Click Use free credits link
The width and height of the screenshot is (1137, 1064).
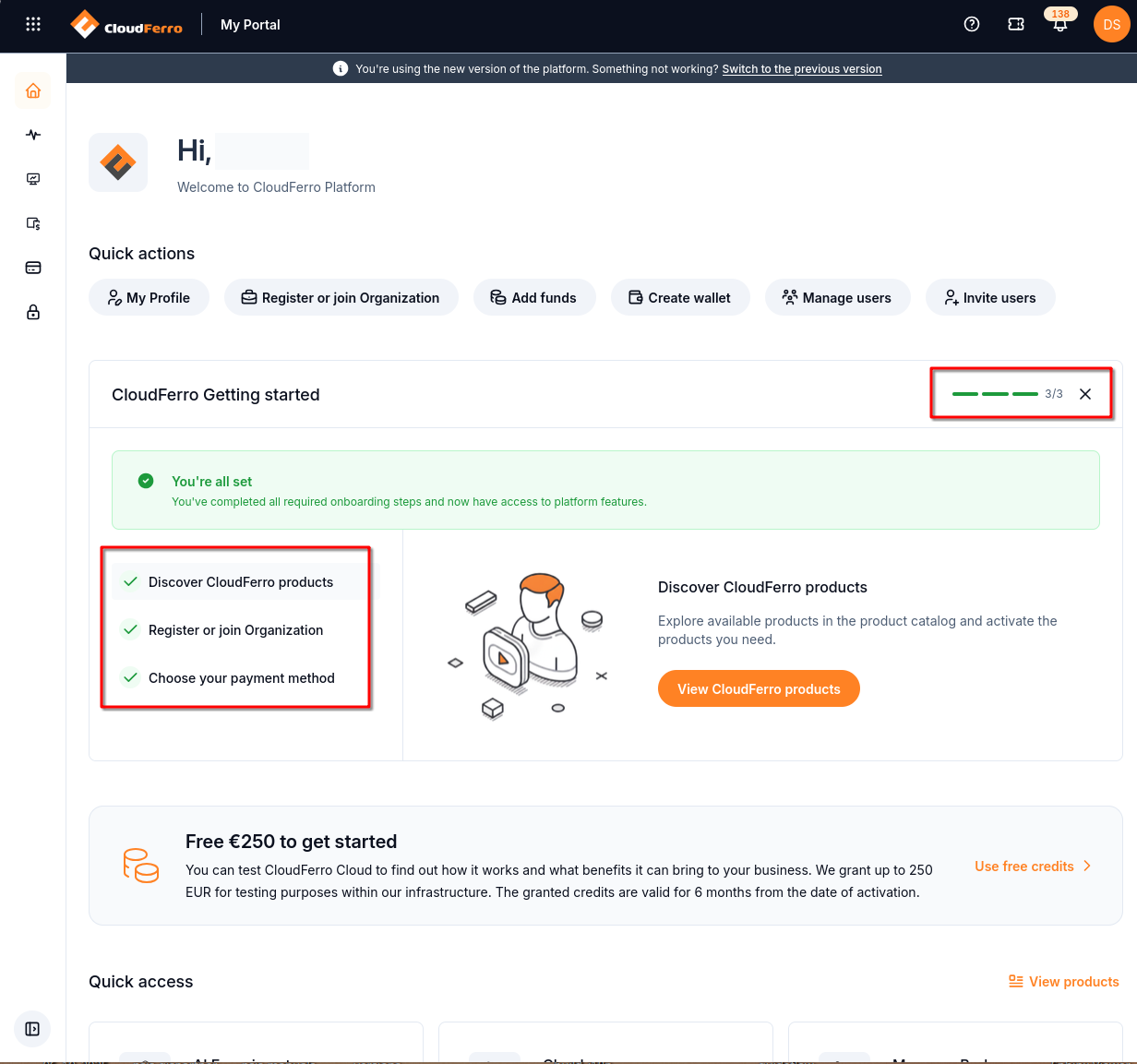(1024, 866)
